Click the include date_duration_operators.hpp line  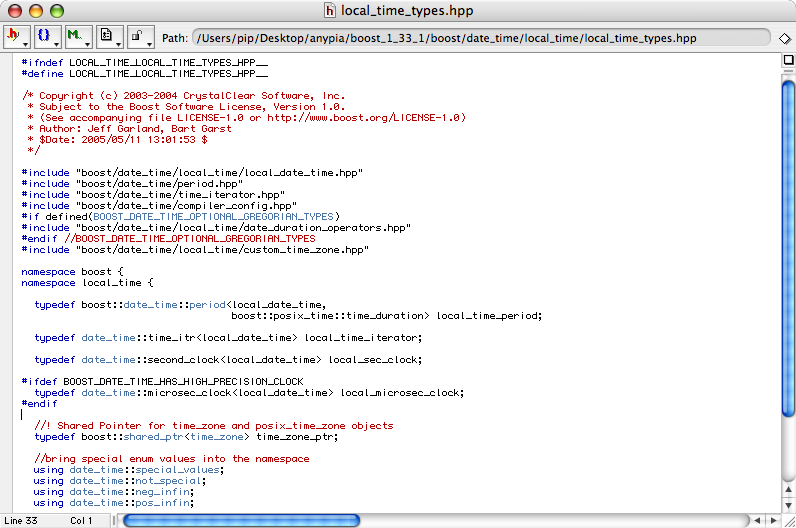pos(216,228)
